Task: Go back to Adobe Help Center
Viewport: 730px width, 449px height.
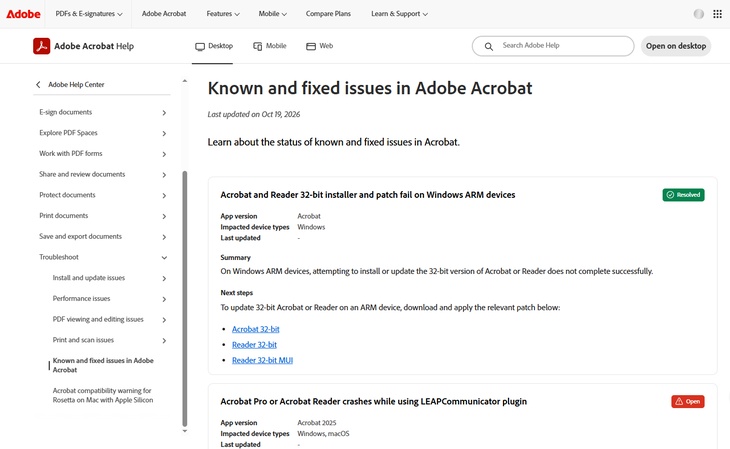Action: pos(76,84)
